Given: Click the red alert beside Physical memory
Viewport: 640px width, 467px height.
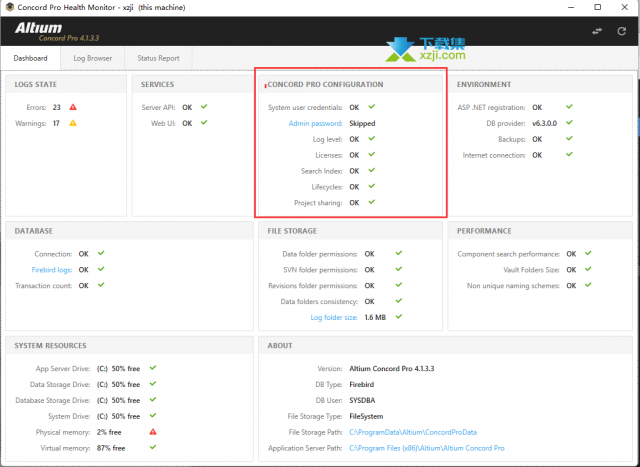Looking at the screenshot, I should (x=153, y=431).
